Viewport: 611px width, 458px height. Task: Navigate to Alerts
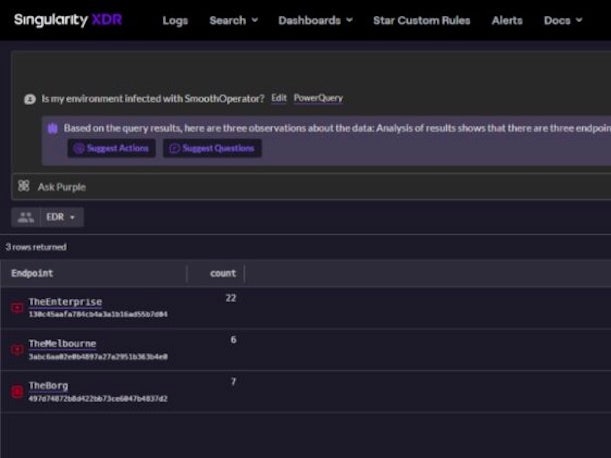507,20
